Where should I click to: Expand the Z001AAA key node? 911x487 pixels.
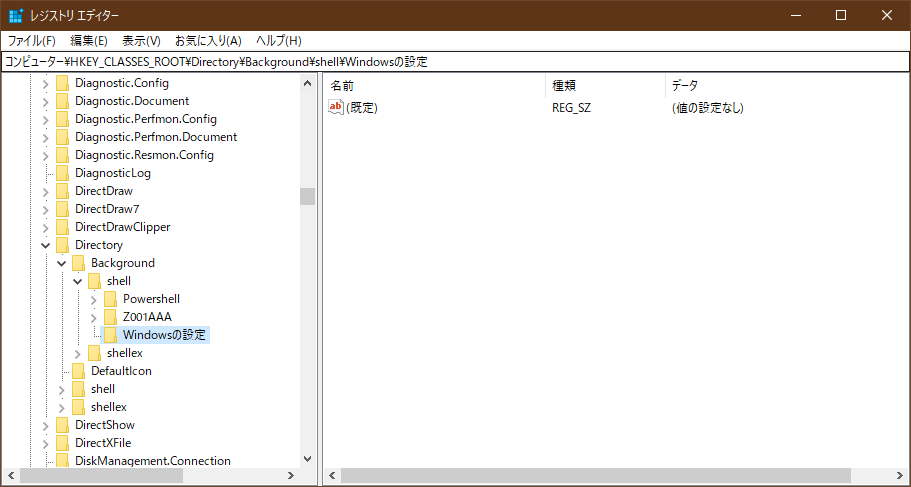click(x=93, y=317)
